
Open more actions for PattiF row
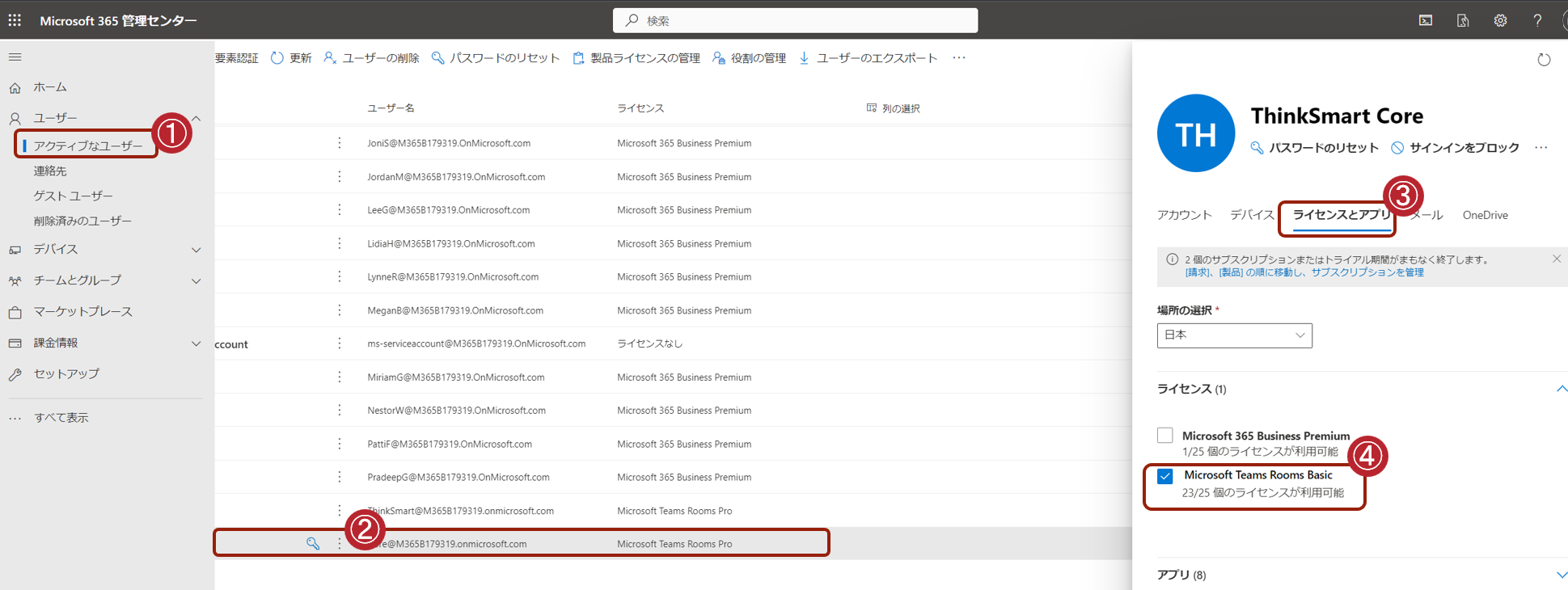coord(340,444)
